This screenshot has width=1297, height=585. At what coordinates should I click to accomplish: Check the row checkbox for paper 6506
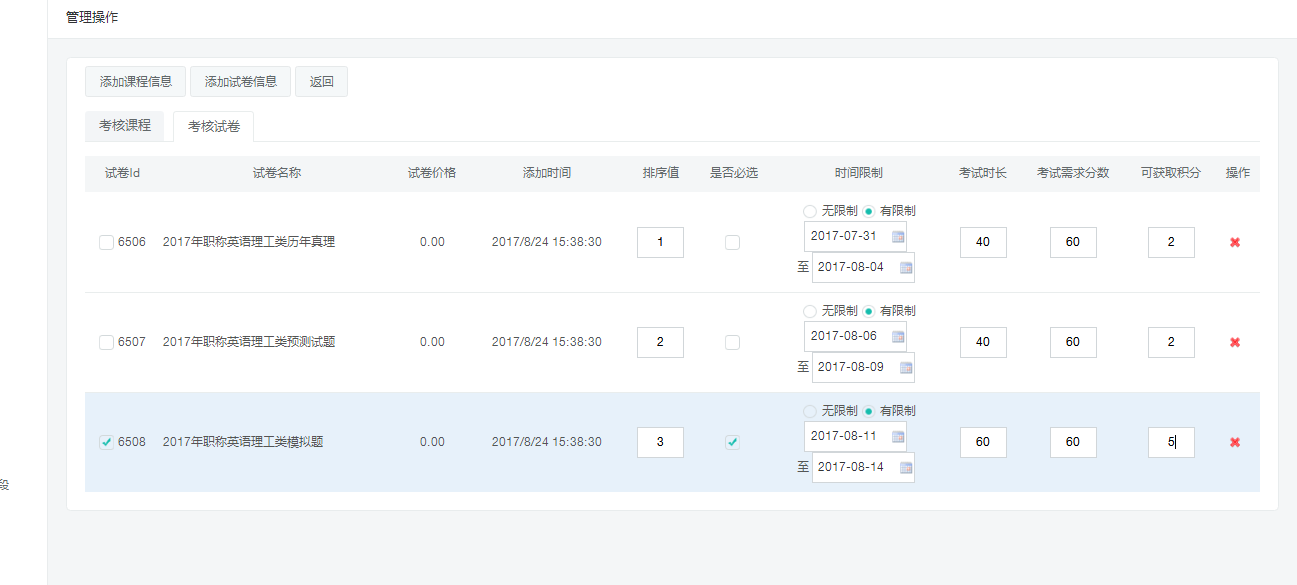click(107, 242)
